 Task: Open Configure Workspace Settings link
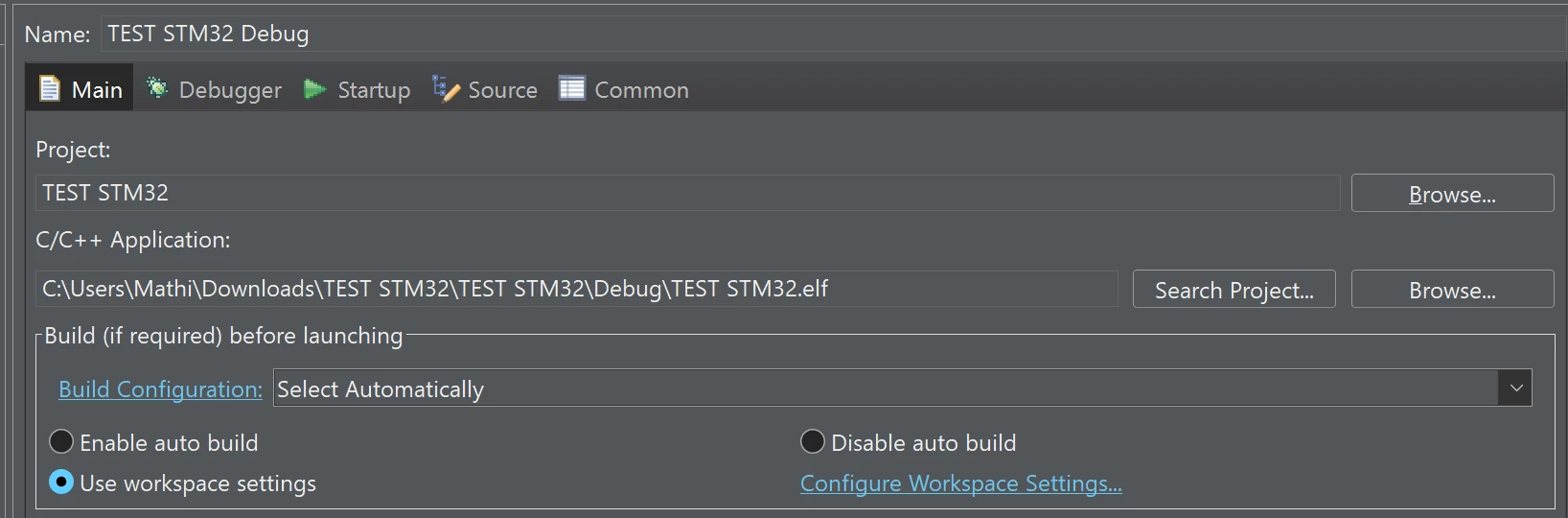pyautogui.click(x=960, y=483)
